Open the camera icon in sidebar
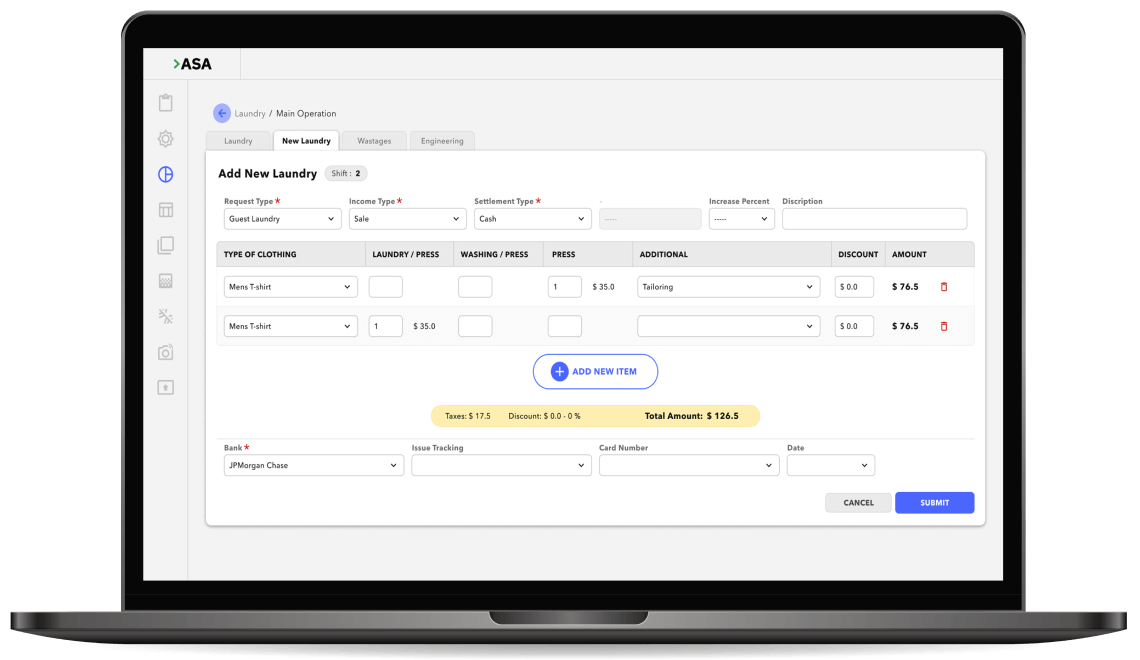 point(166,353)
